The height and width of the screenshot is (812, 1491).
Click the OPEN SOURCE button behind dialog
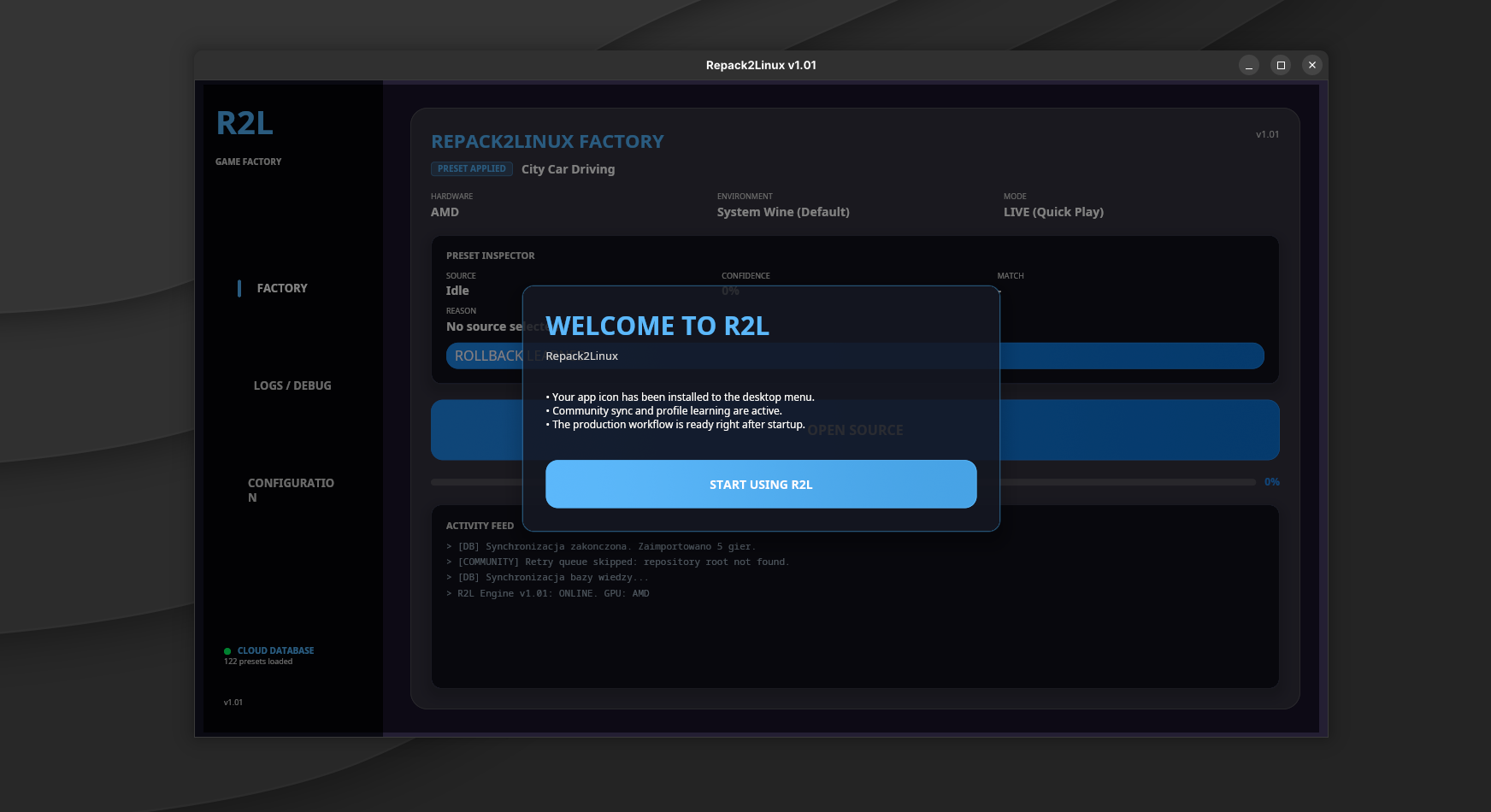coord(855,430)
